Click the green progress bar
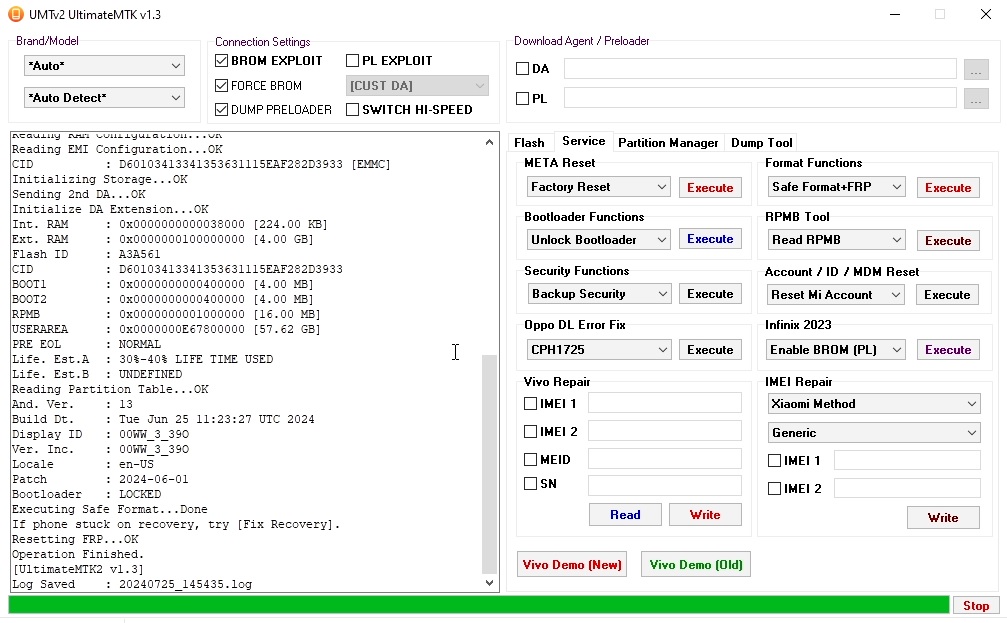Image resolution: width=1007 pixels, height=623 pixels. tap(478, 604)
